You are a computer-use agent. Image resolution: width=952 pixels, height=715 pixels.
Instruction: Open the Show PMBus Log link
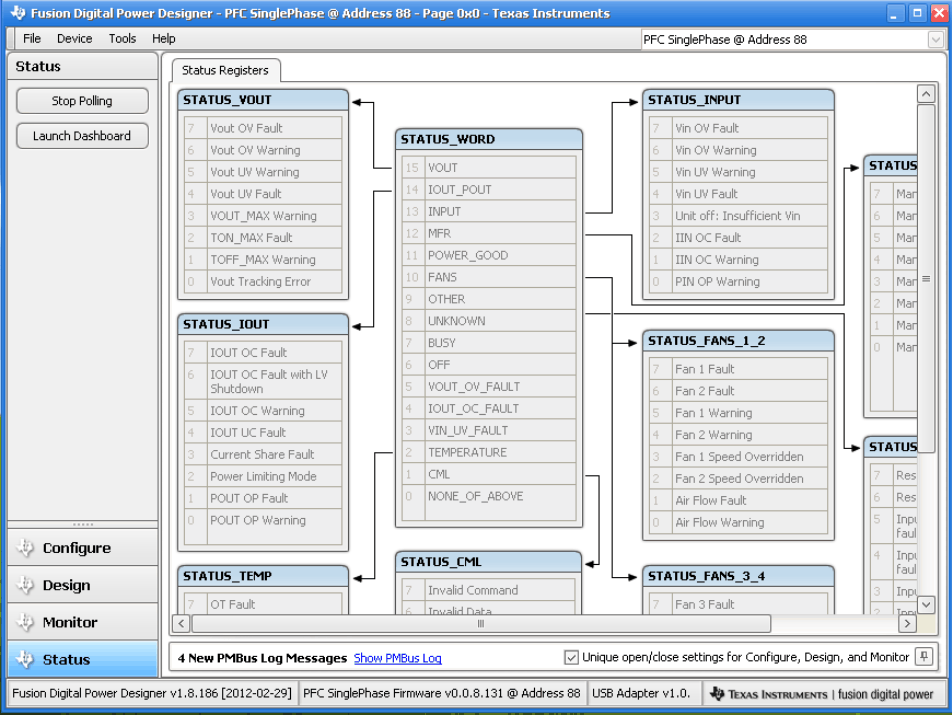coord(397,658)
